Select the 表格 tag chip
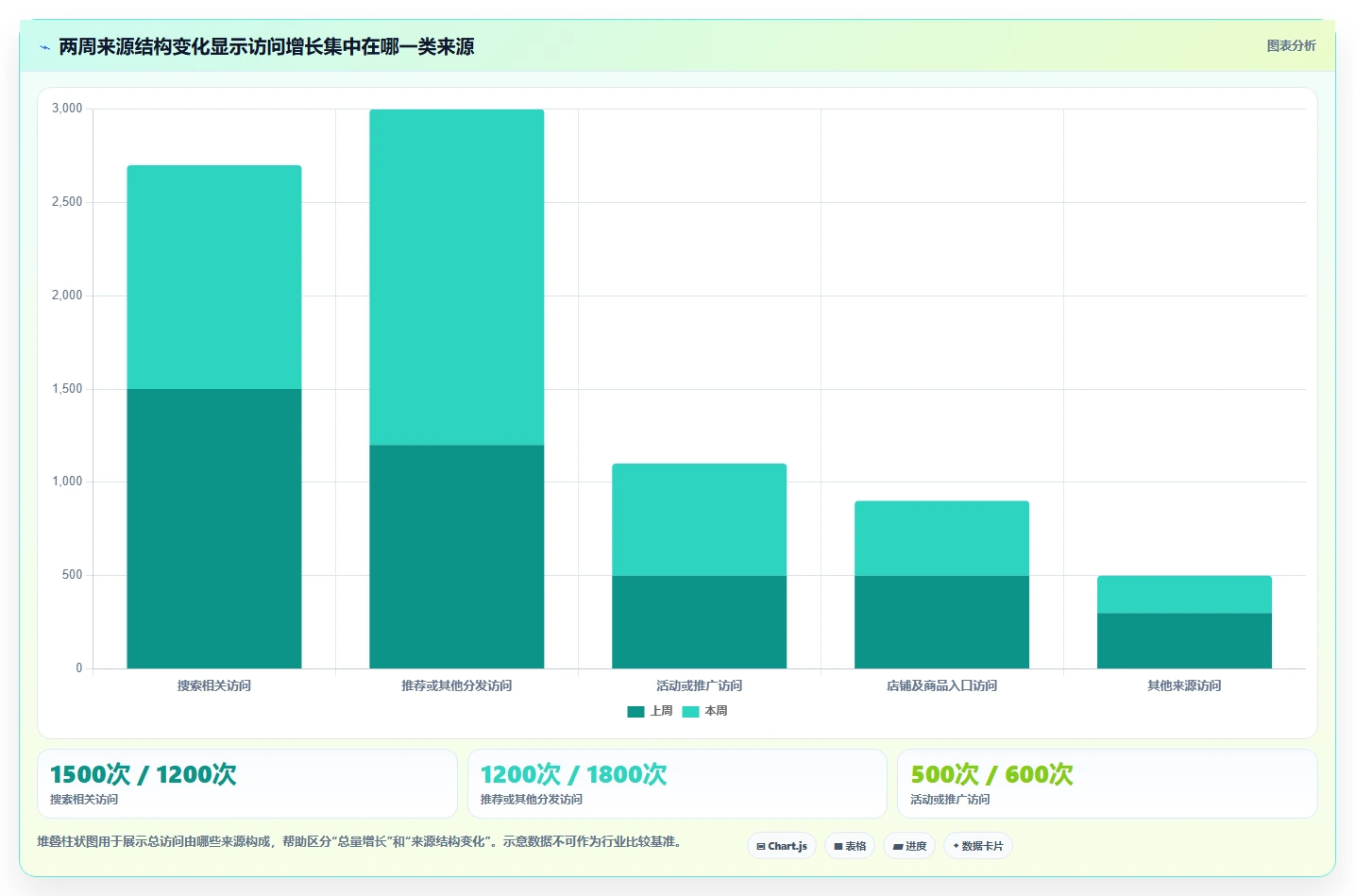 (x=850, y=846)
